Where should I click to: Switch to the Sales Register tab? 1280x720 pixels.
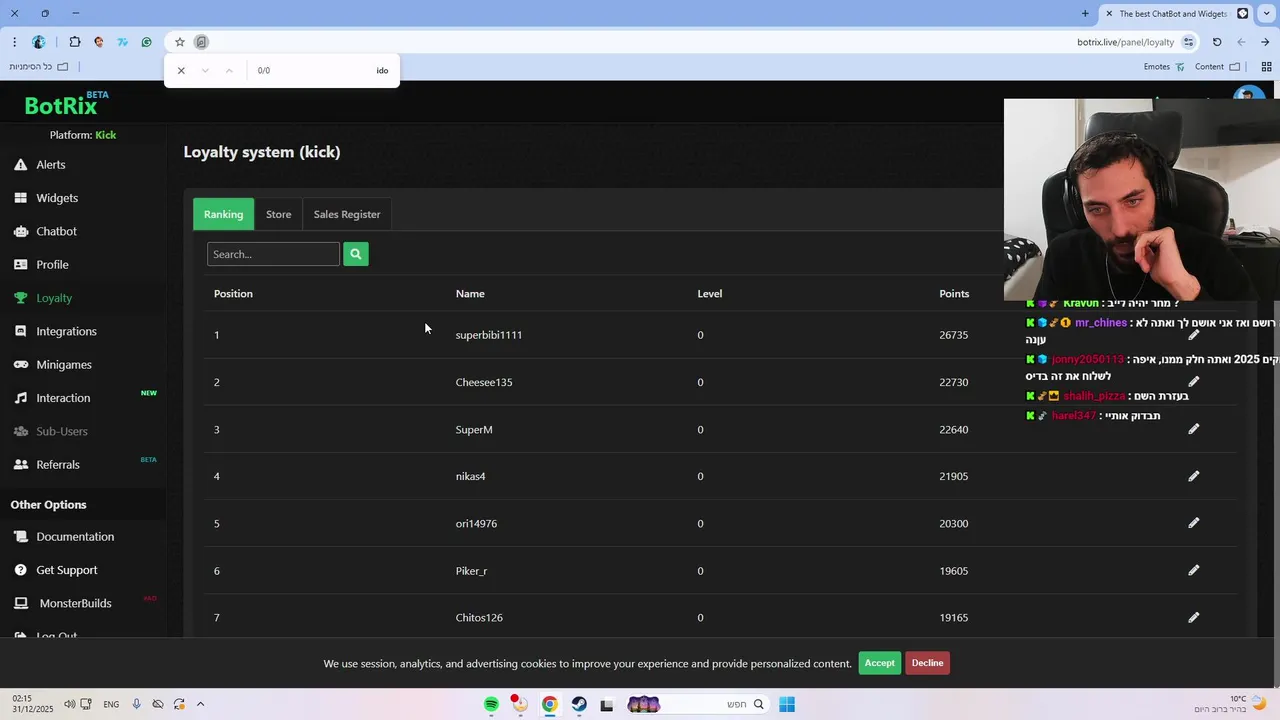pos(347,214)
